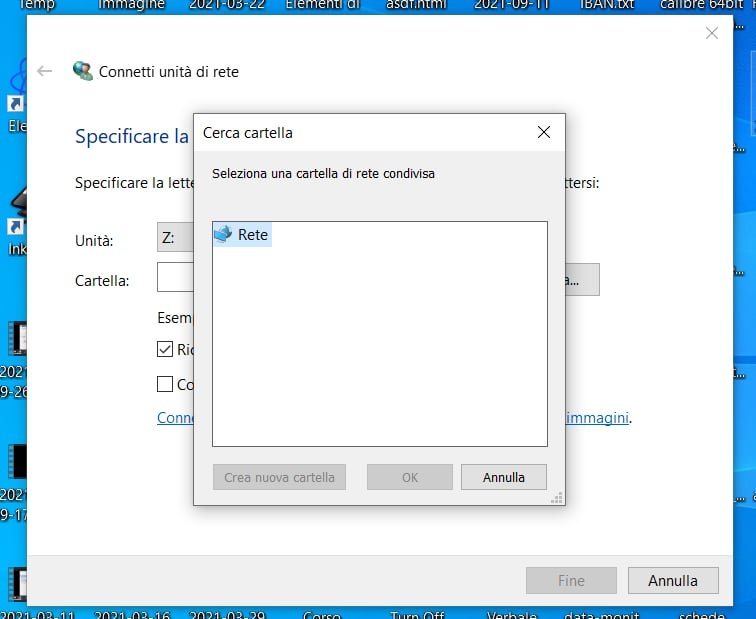Open the Unità drive letter dropdown Z:

(x=176, y=237)
